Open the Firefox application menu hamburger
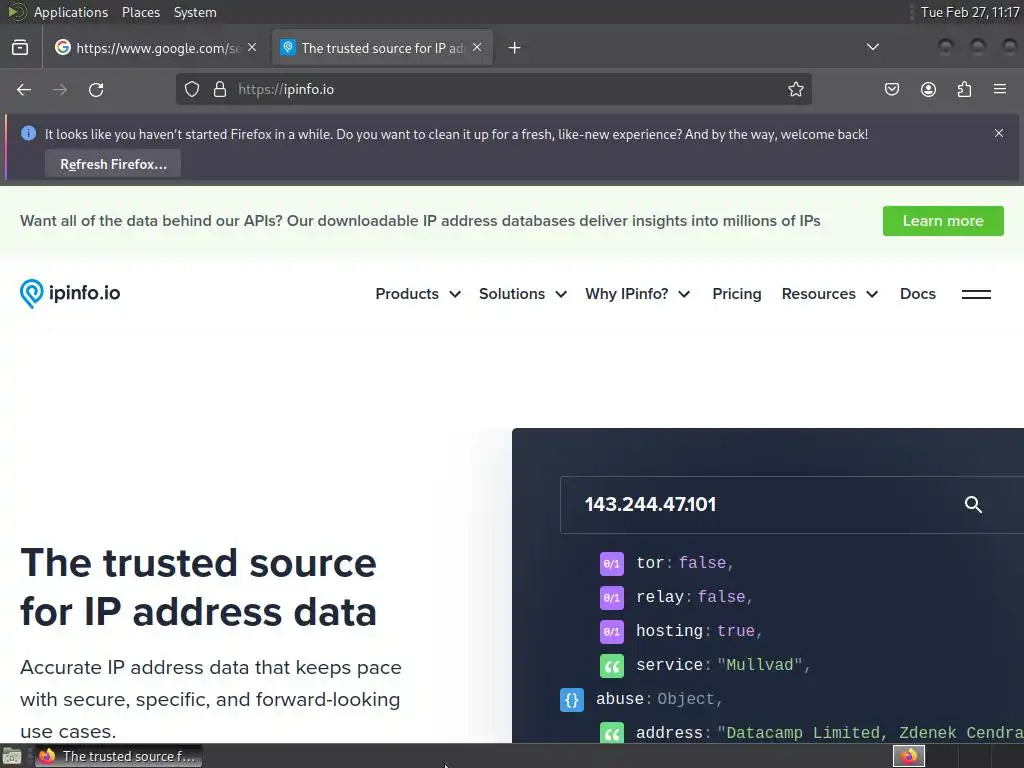The height and width of the screenshot is (768, 1024). click(x=1000, y=89)
